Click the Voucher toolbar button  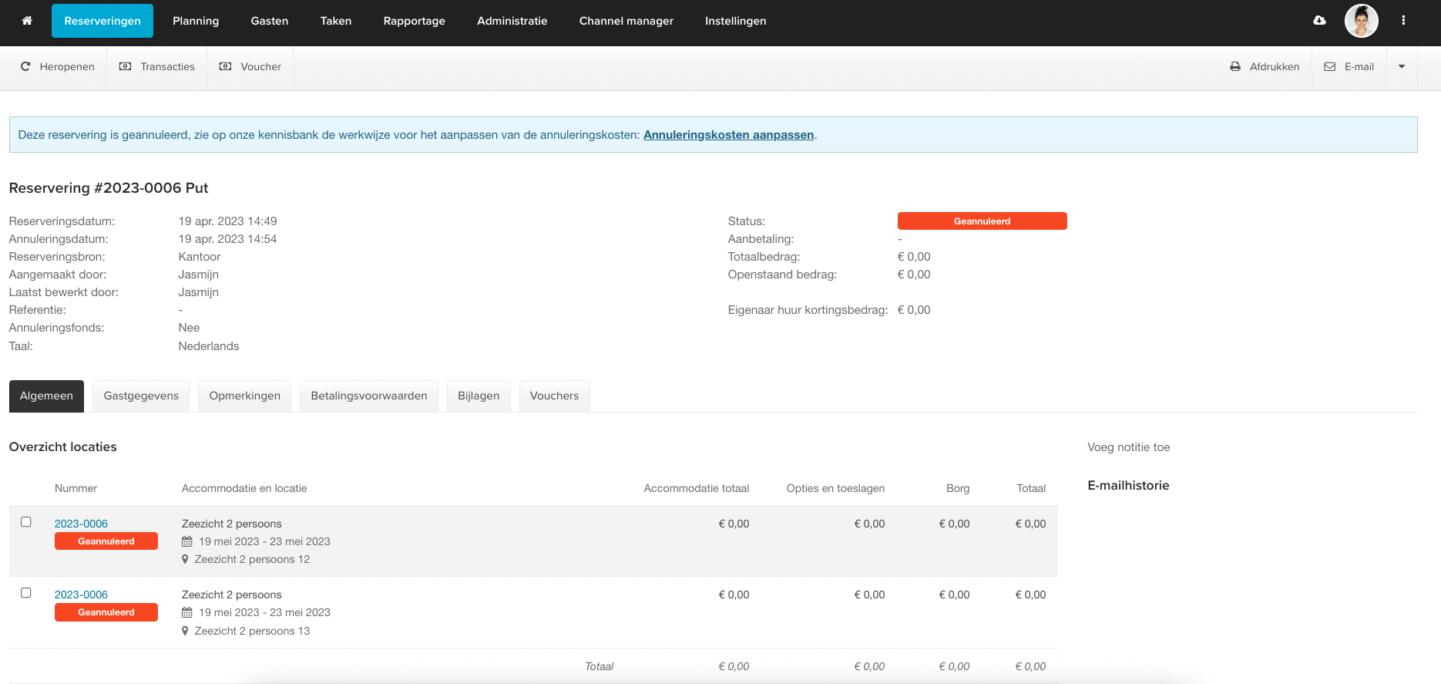(250, 67)
